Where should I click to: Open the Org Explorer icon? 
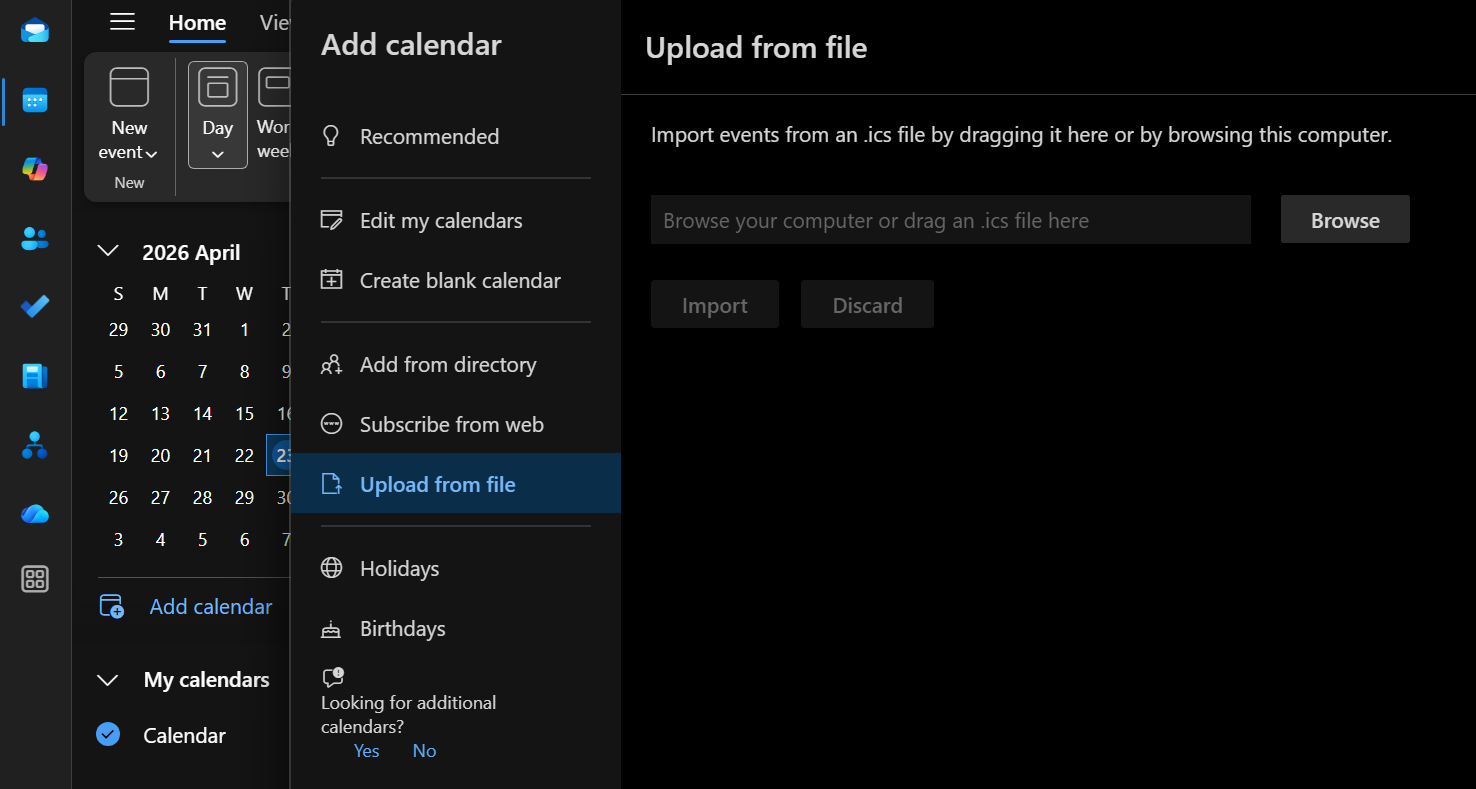click(x=35, y=445)
